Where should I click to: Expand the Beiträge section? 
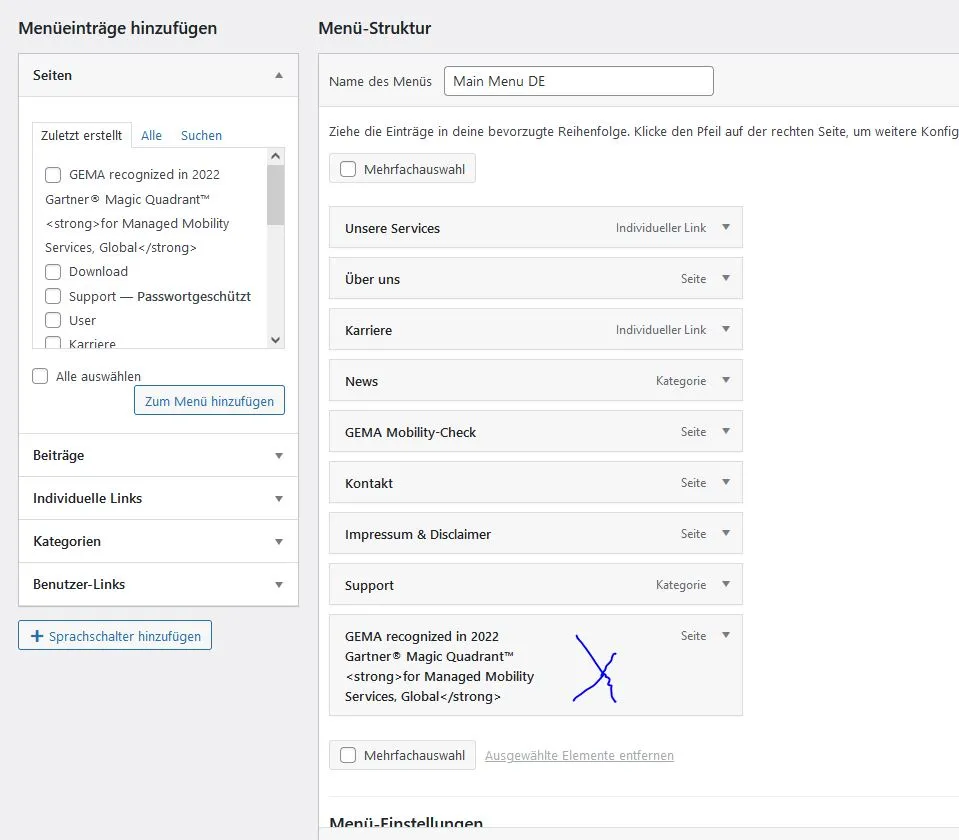point(158,455)
